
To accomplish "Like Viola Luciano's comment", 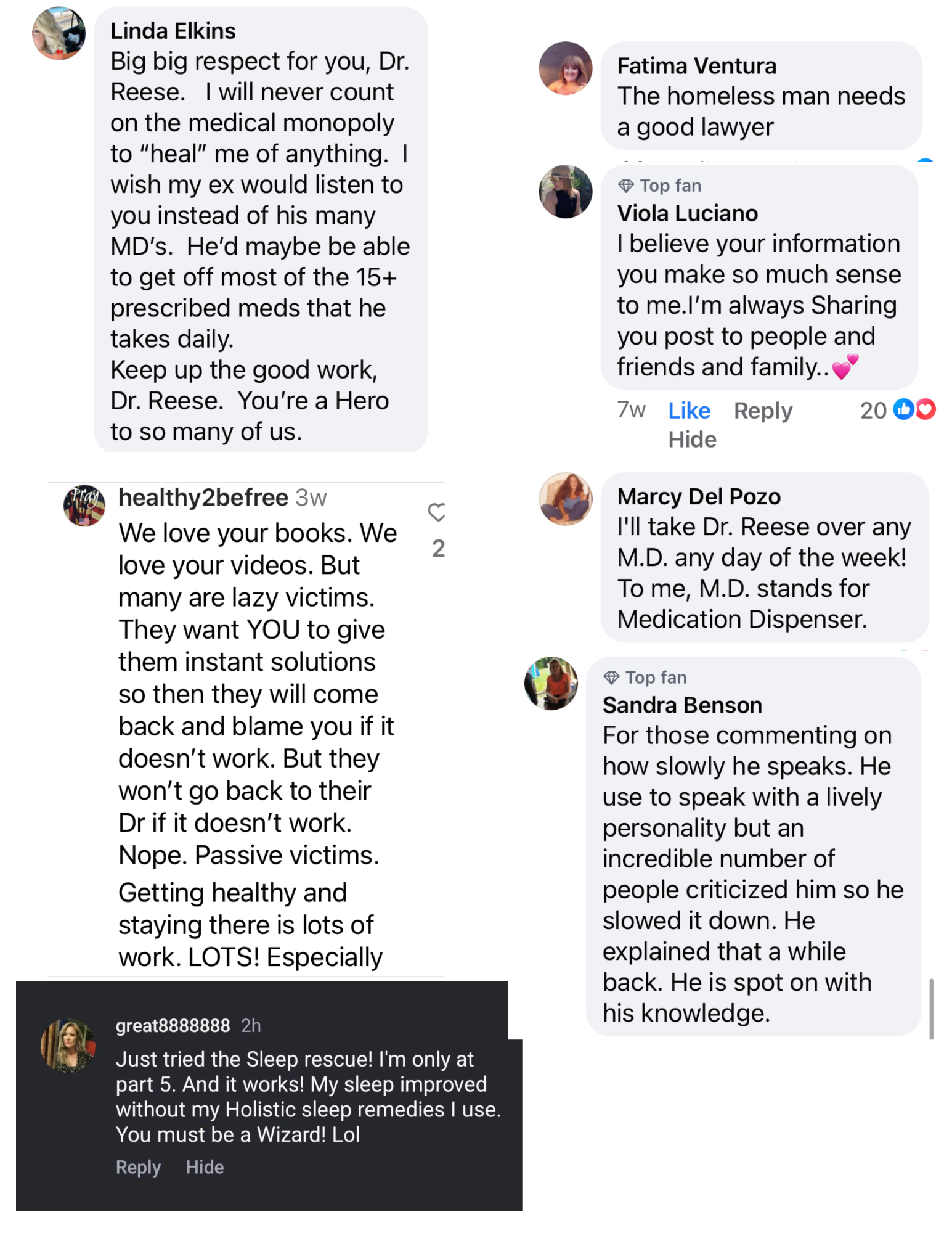I will click(x=689, y=411).
